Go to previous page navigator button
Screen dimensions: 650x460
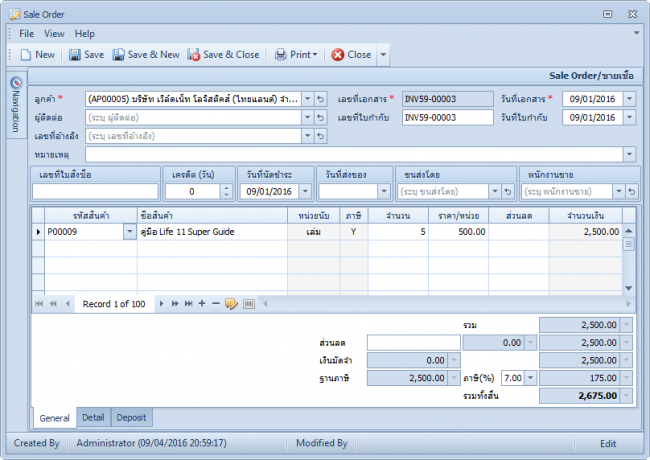click(x=53, y=304)
